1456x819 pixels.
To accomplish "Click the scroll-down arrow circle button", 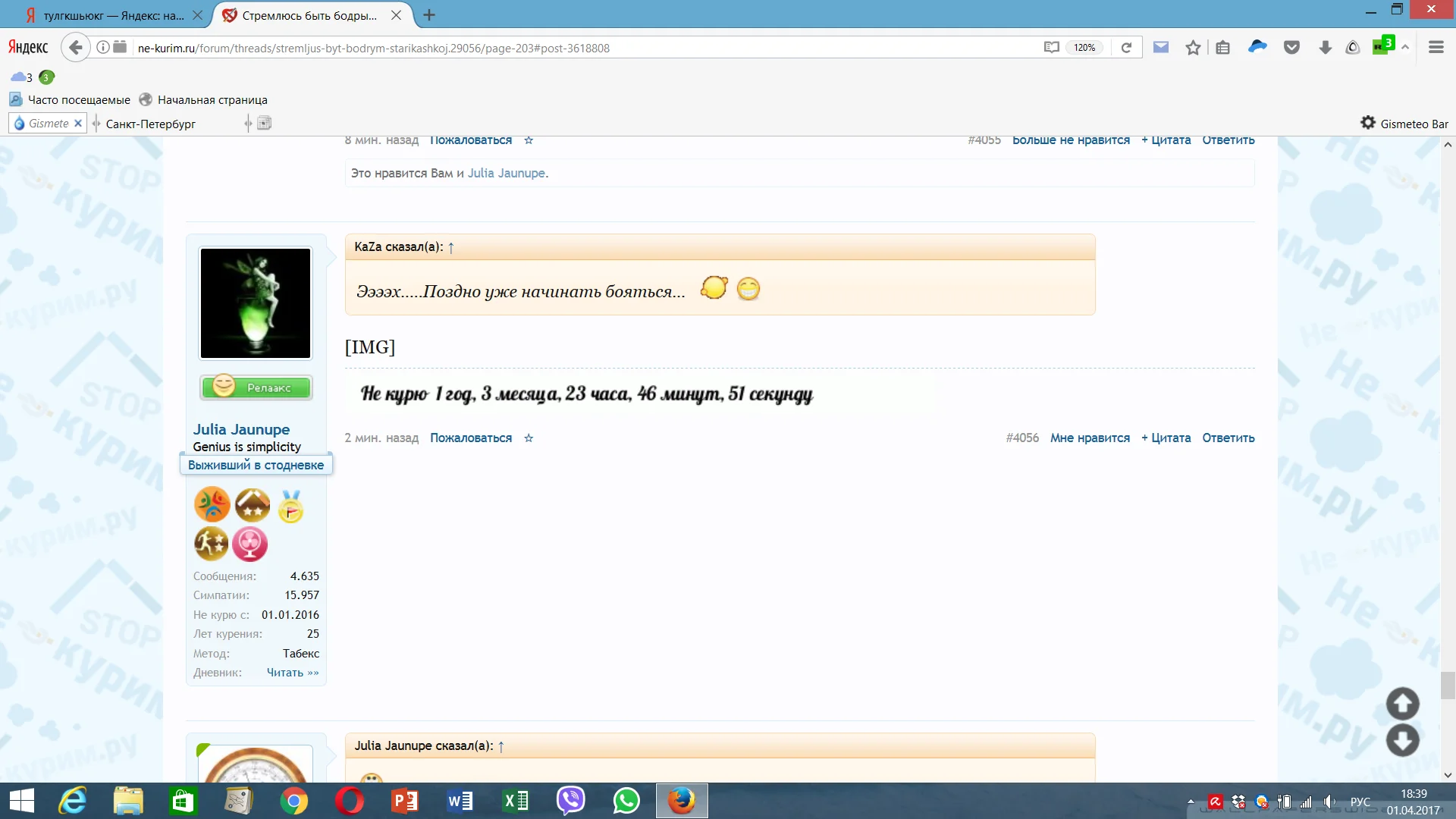I will tap(1402, 740).
